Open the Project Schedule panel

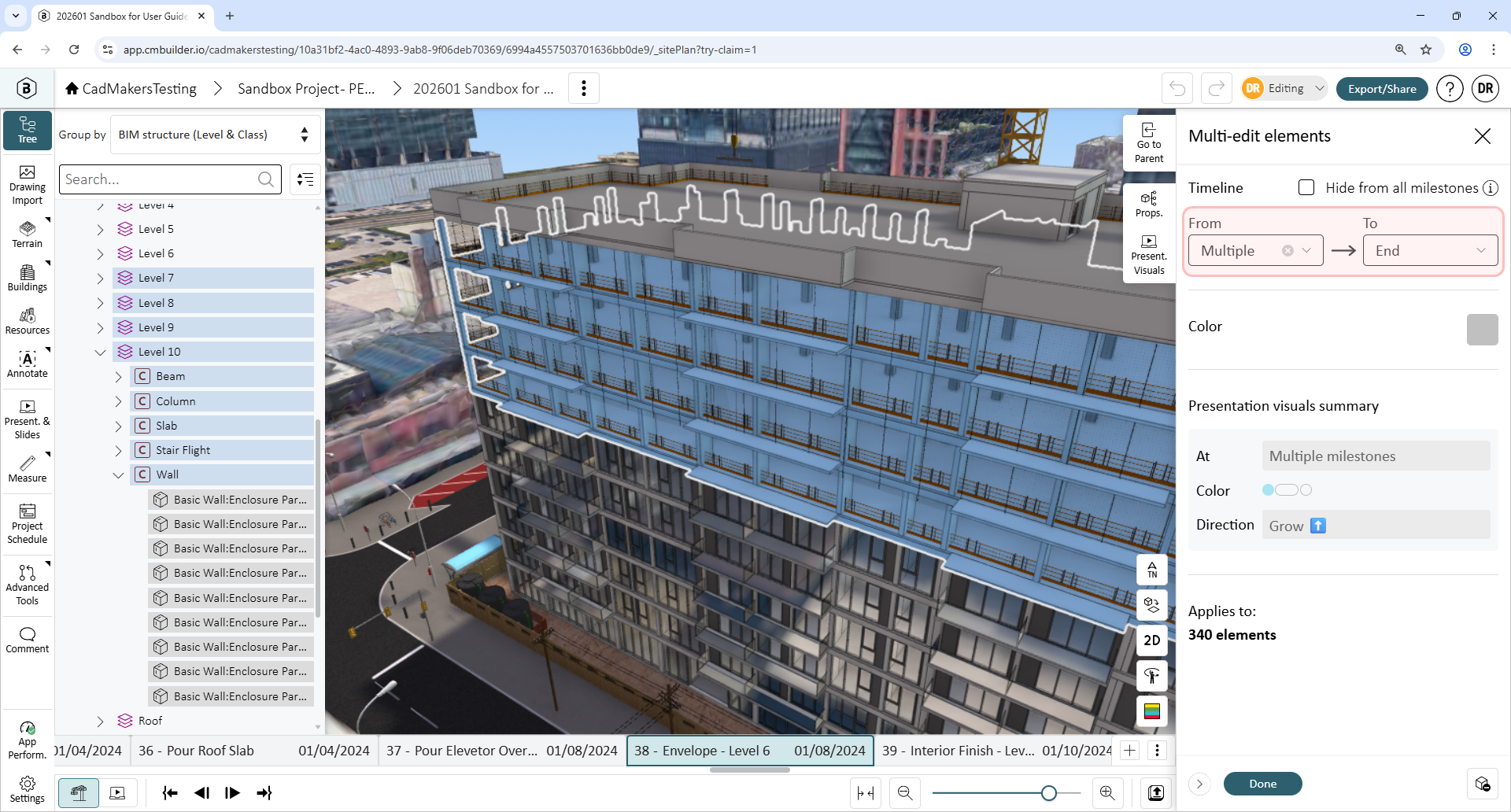coord(28,524)
